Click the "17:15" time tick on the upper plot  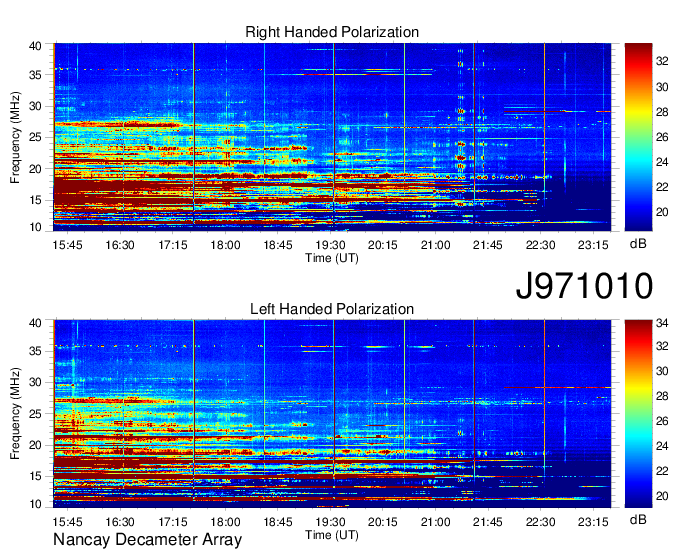tap(173, 245)
